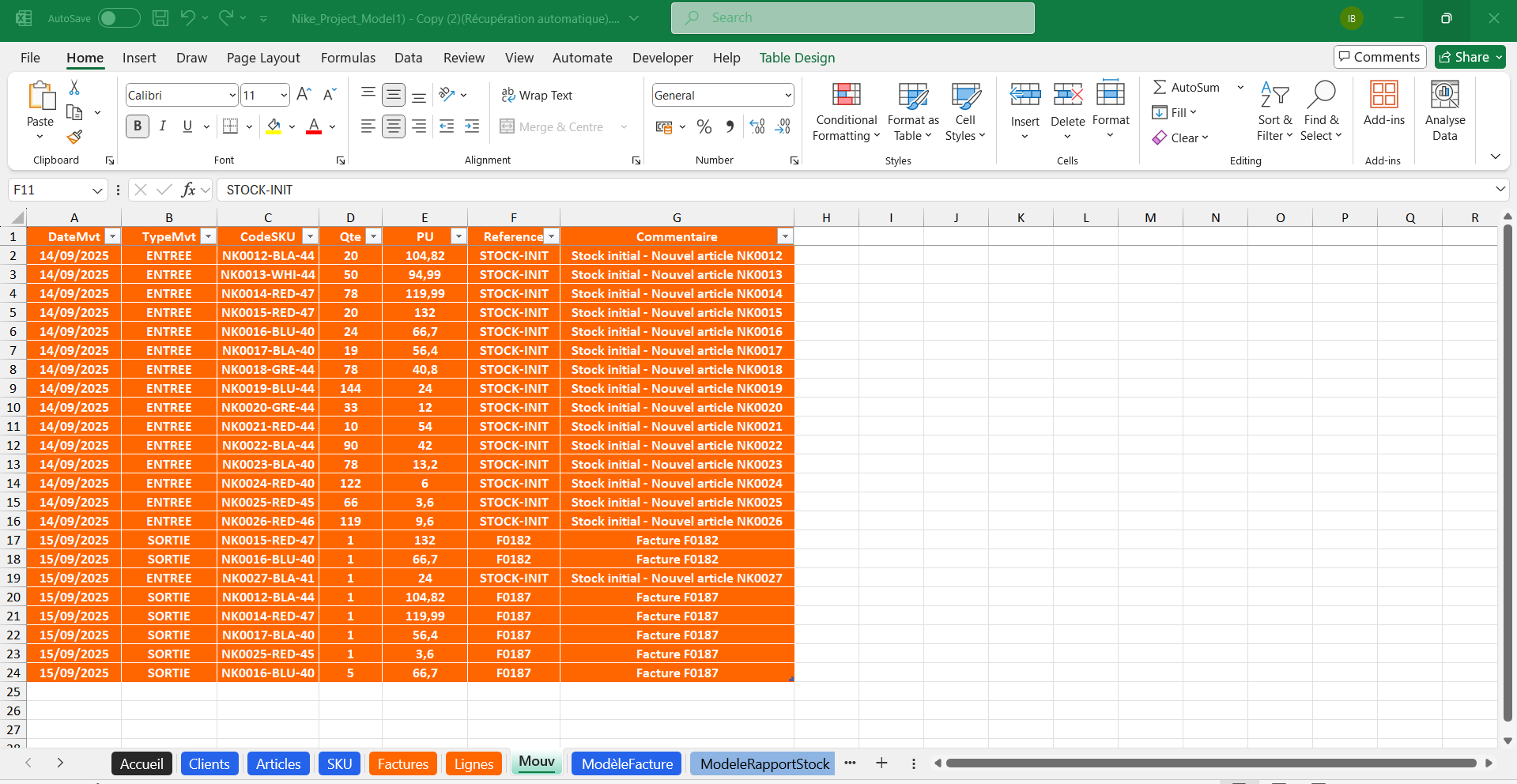Open the Formulas ribbon tab
The width and height of the screenshot is (1517, 784).
click(348, 58)
